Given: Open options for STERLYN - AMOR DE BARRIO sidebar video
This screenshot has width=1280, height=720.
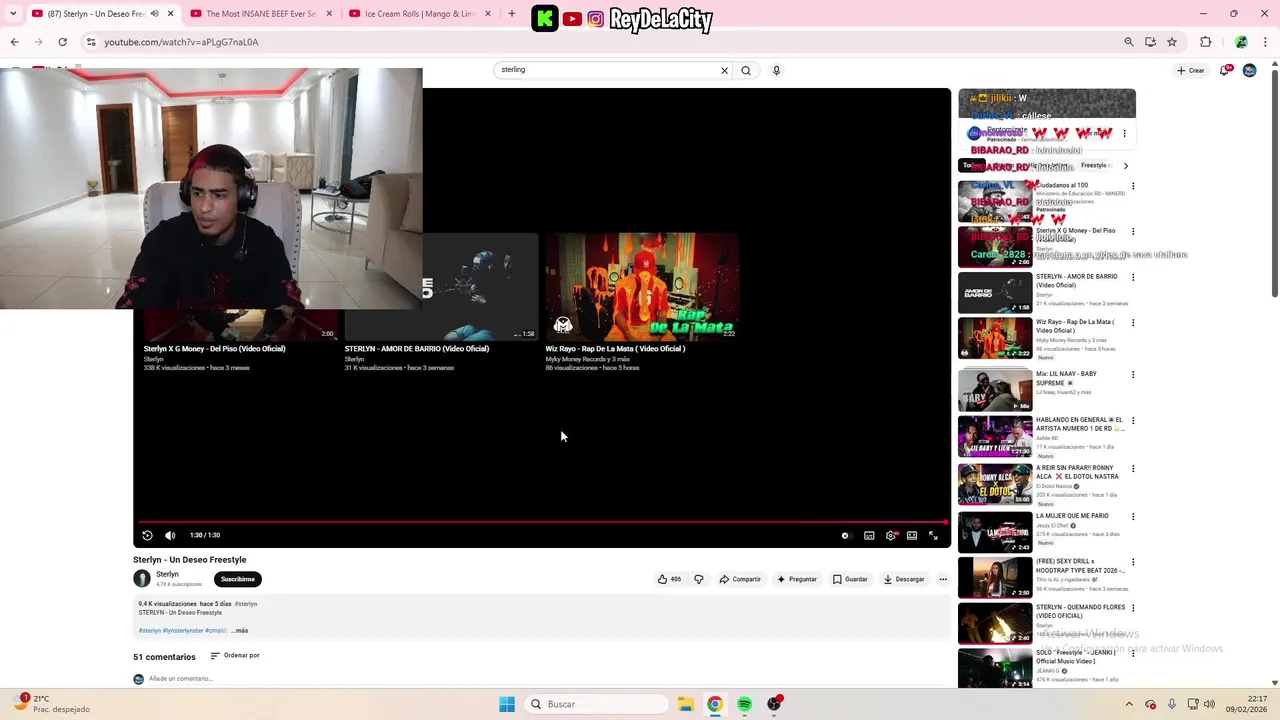Looking at the screenshot, I should click(1133, 278).
